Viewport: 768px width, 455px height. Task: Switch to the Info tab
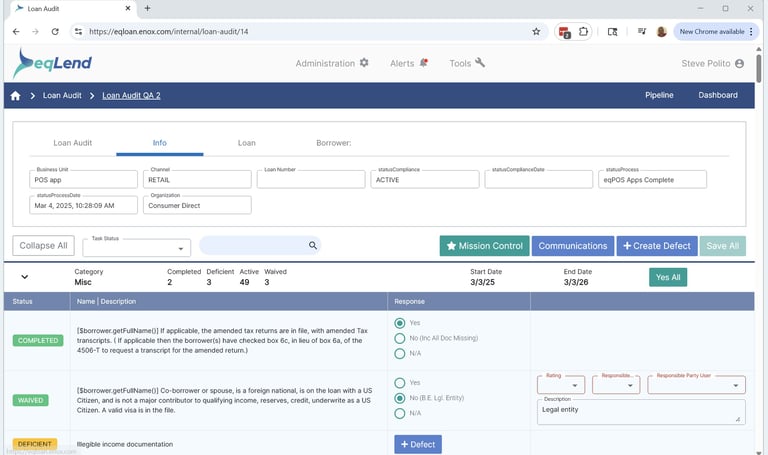(x=160, y=143)
